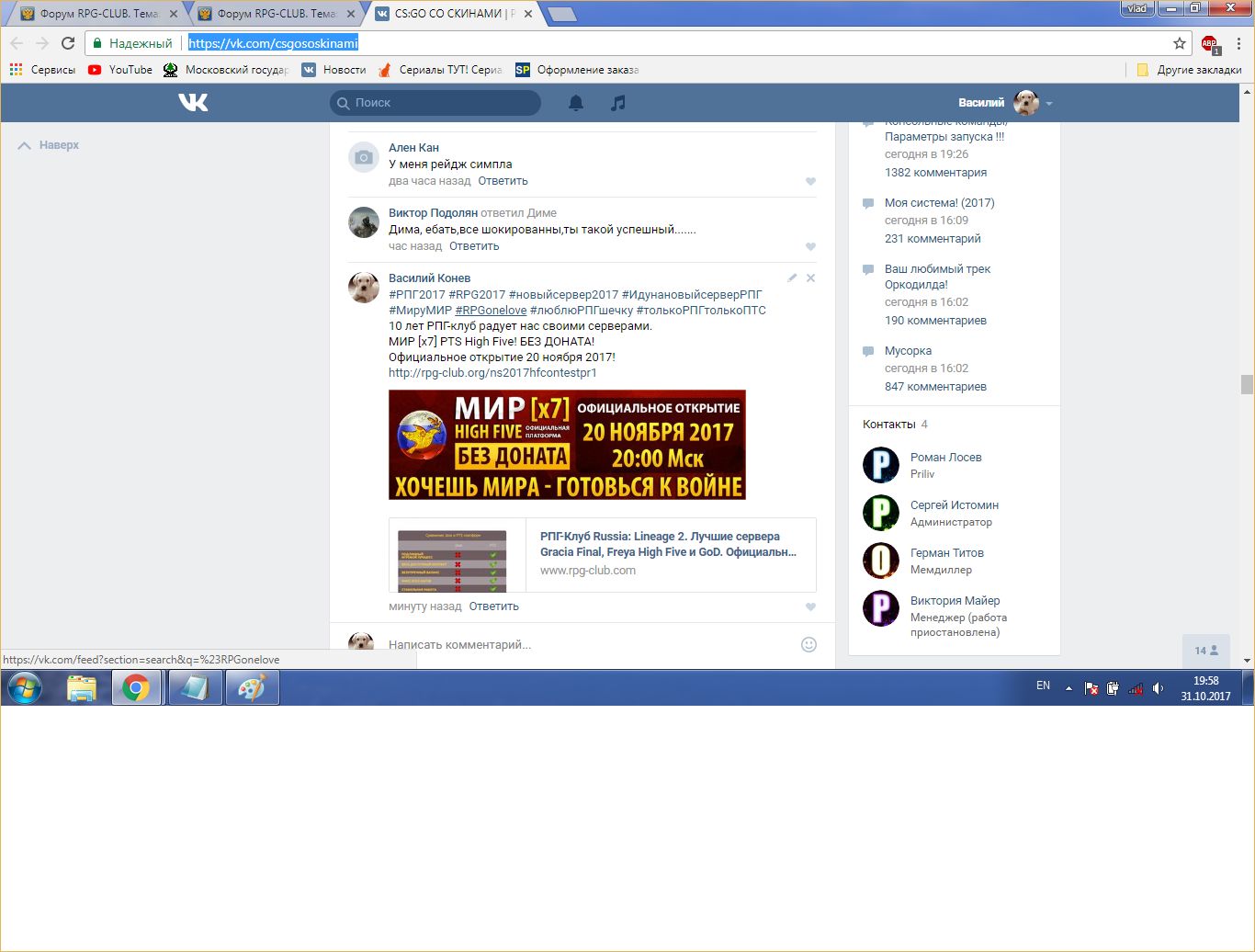Open the emoji smiley picker
This screenshot has width=1255, height=952.
808,644
